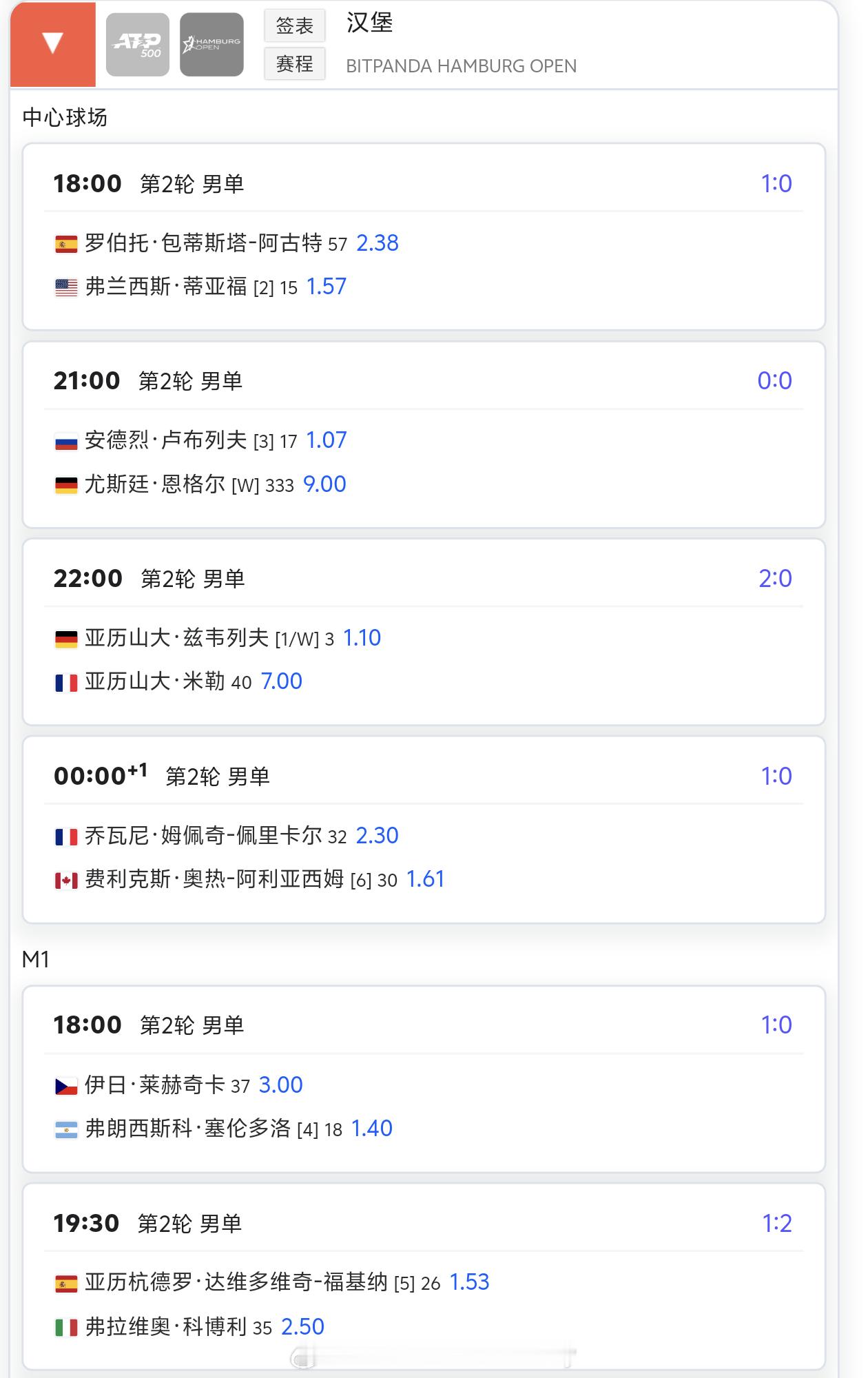The image size is (868, 1378).
Task: Select Canada flag beside 费利克斯·奥热-阿利亚西姆
Action: click(x=66, y=881)
